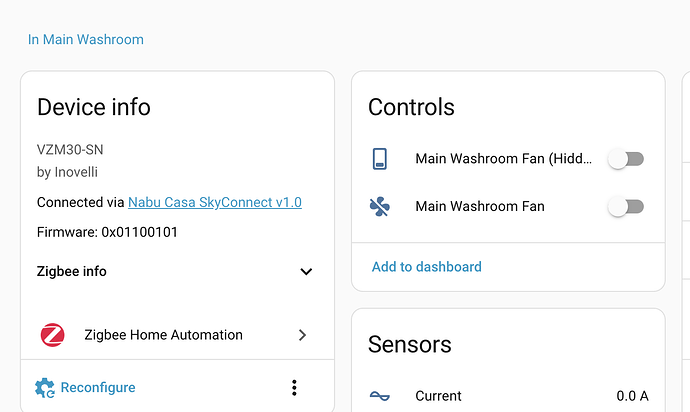The image size is (690, 412).
Task: Click the Current sensor wave icon
Action: (380, 396)
